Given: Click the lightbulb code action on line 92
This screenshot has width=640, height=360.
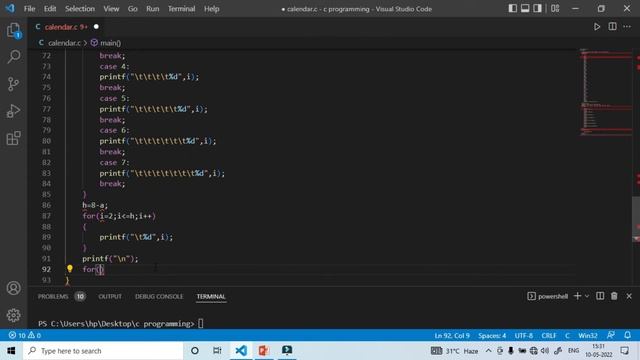Looking at the screenshot, I should click(x=70, y=269).
